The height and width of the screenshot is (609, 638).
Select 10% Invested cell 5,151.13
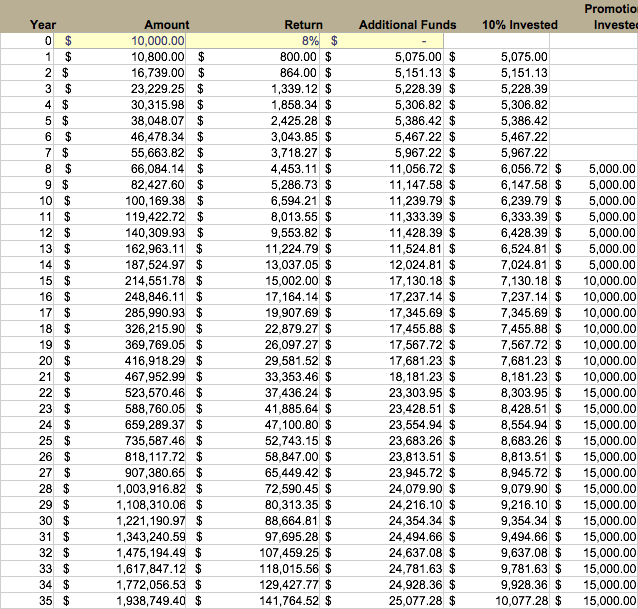point(496,73)
